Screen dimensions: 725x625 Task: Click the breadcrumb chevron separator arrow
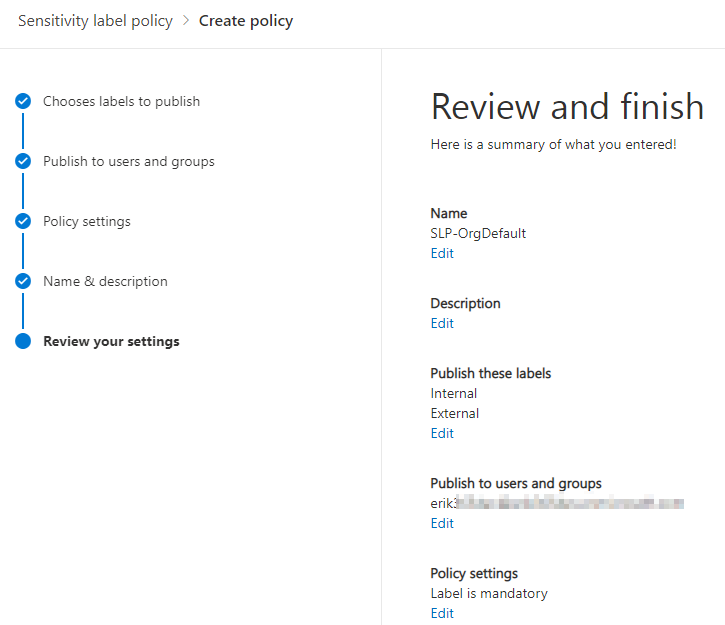pyautogui.click(x=186, y=21)
